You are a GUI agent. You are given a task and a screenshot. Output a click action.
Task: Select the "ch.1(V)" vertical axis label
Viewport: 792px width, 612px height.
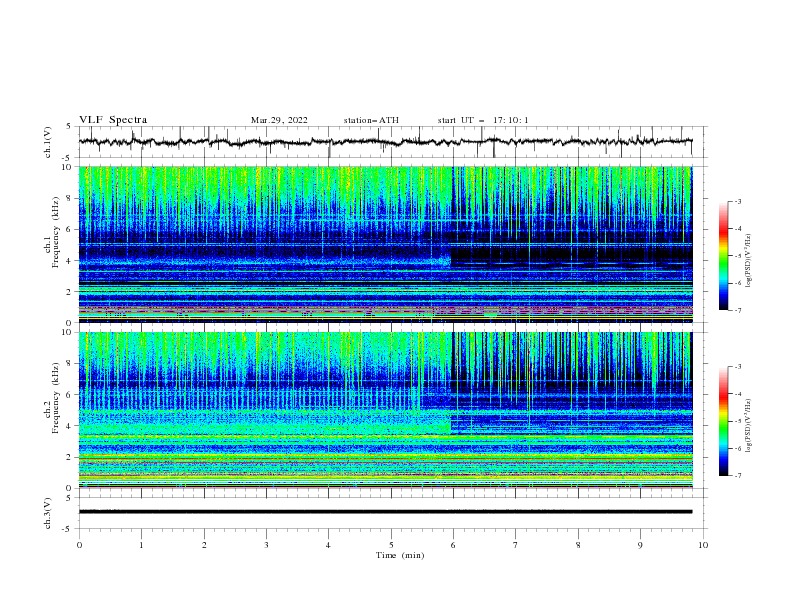(x=48, y=142)
